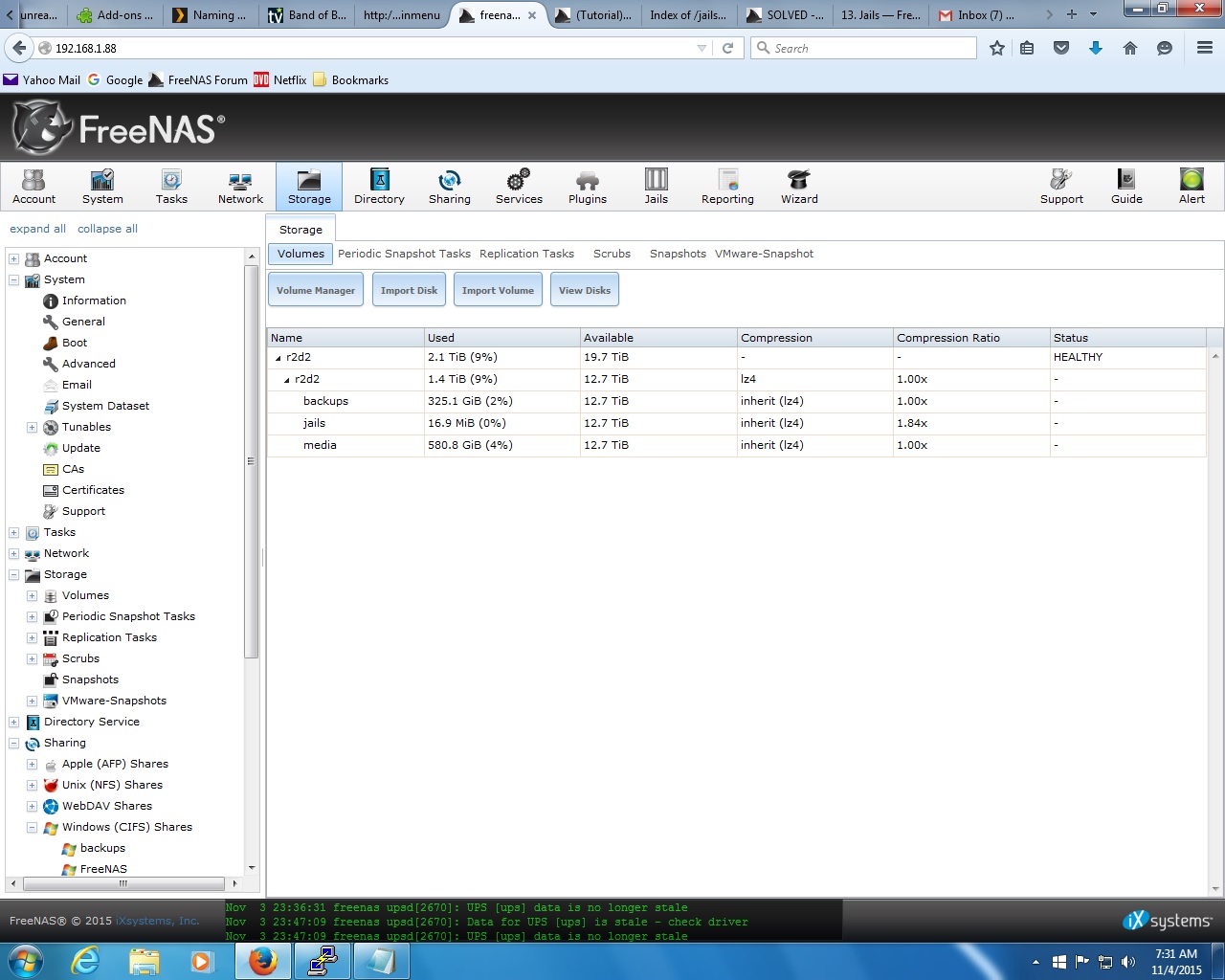Open the Sharing toolbar icon
1225x980 pixels.
[x=449, y=186]
